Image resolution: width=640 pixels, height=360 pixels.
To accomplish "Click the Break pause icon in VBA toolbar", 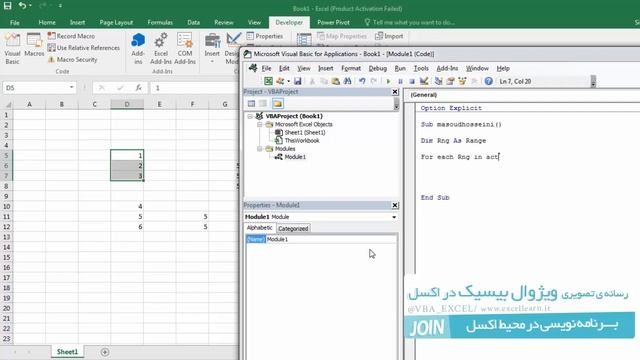I will click(400, 81).
